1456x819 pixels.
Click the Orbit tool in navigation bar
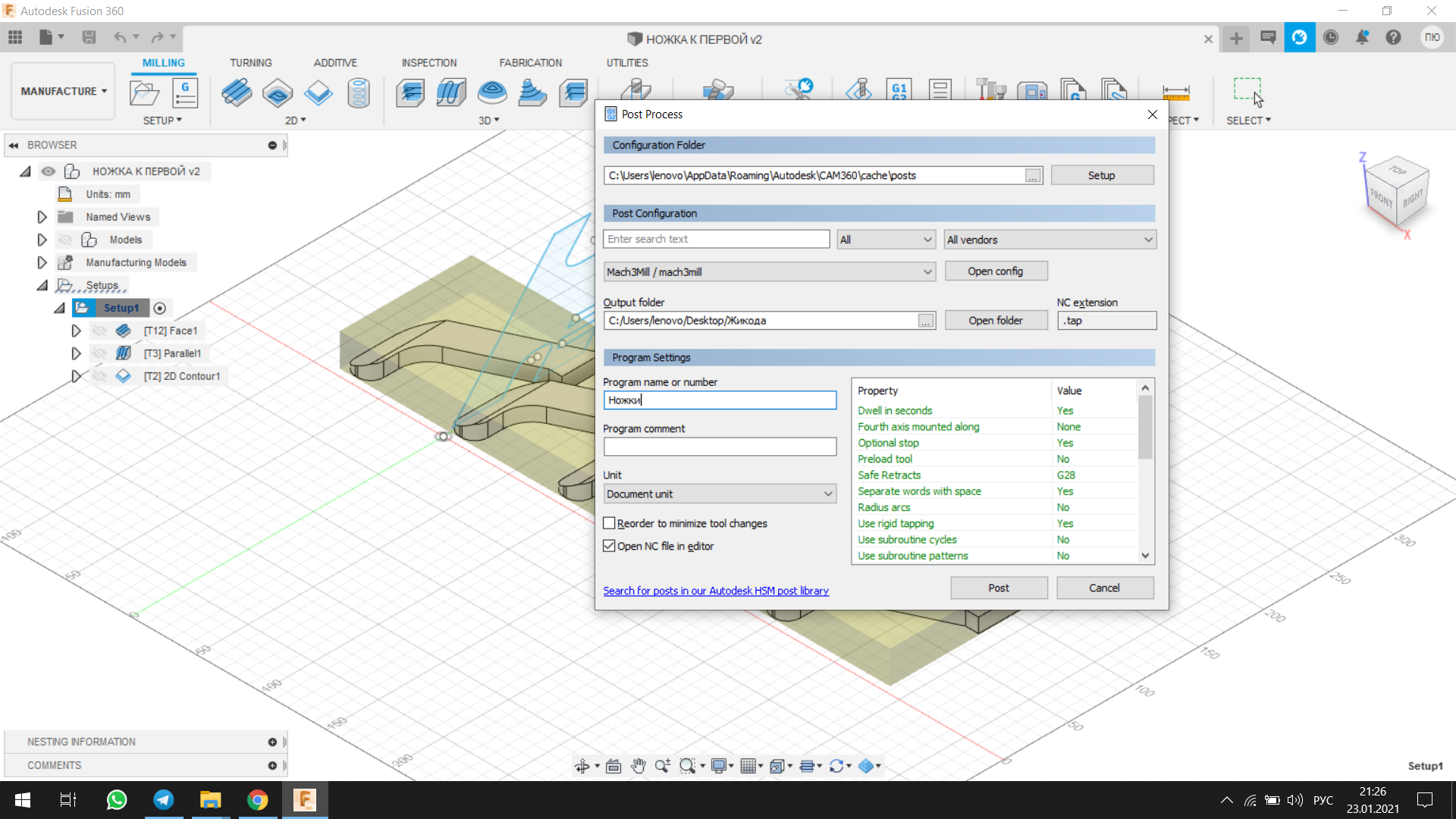pyautogui.click(x=582, y=766)
